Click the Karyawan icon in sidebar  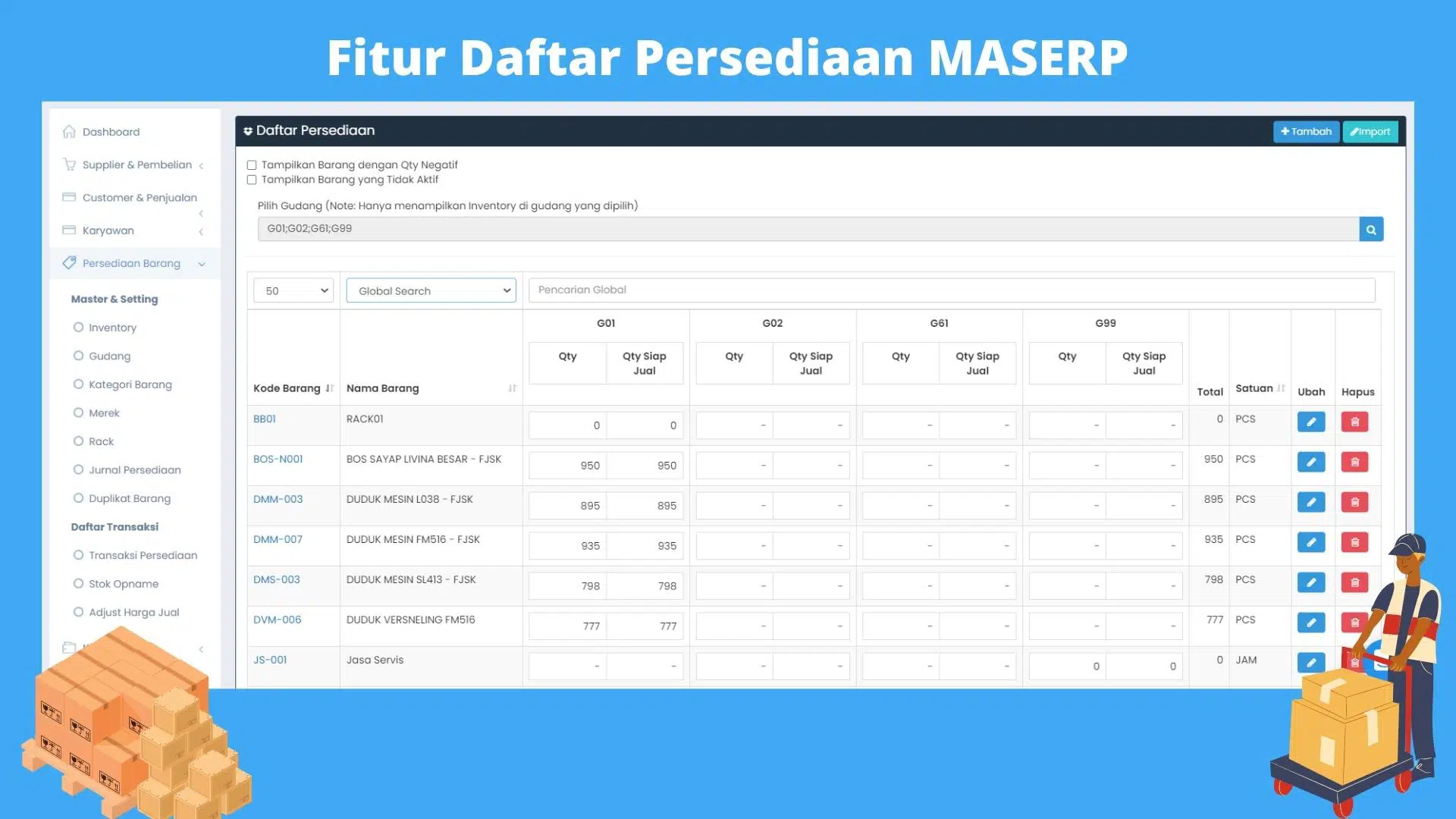pyautogui.click(x=69, y=230)
